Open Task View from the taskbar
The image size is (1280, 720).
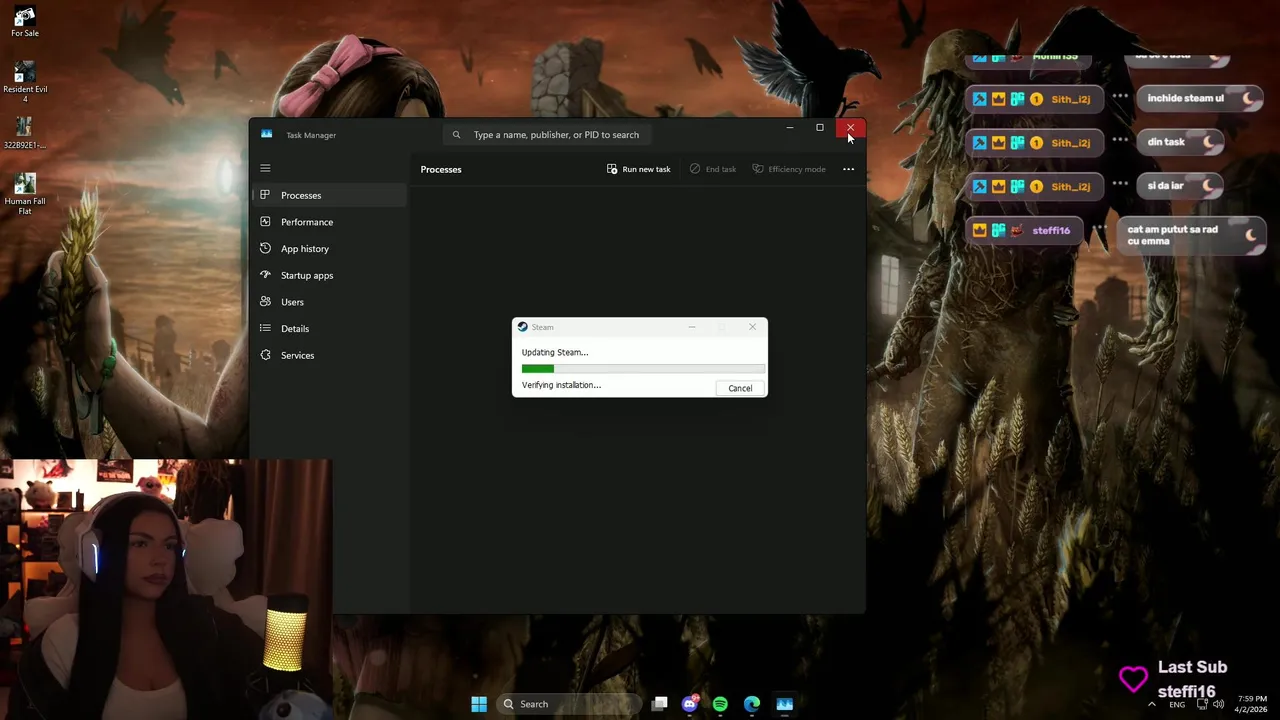point(659,704)
